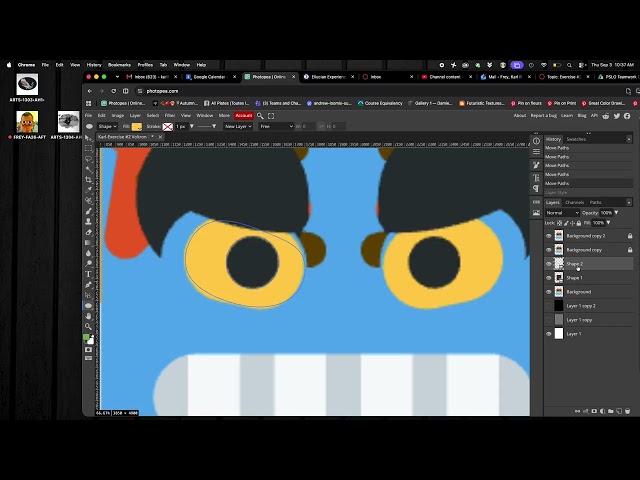This screenshot has height=480, width=640.
Task: Select the Type tool
Action: tap(88, 274)
